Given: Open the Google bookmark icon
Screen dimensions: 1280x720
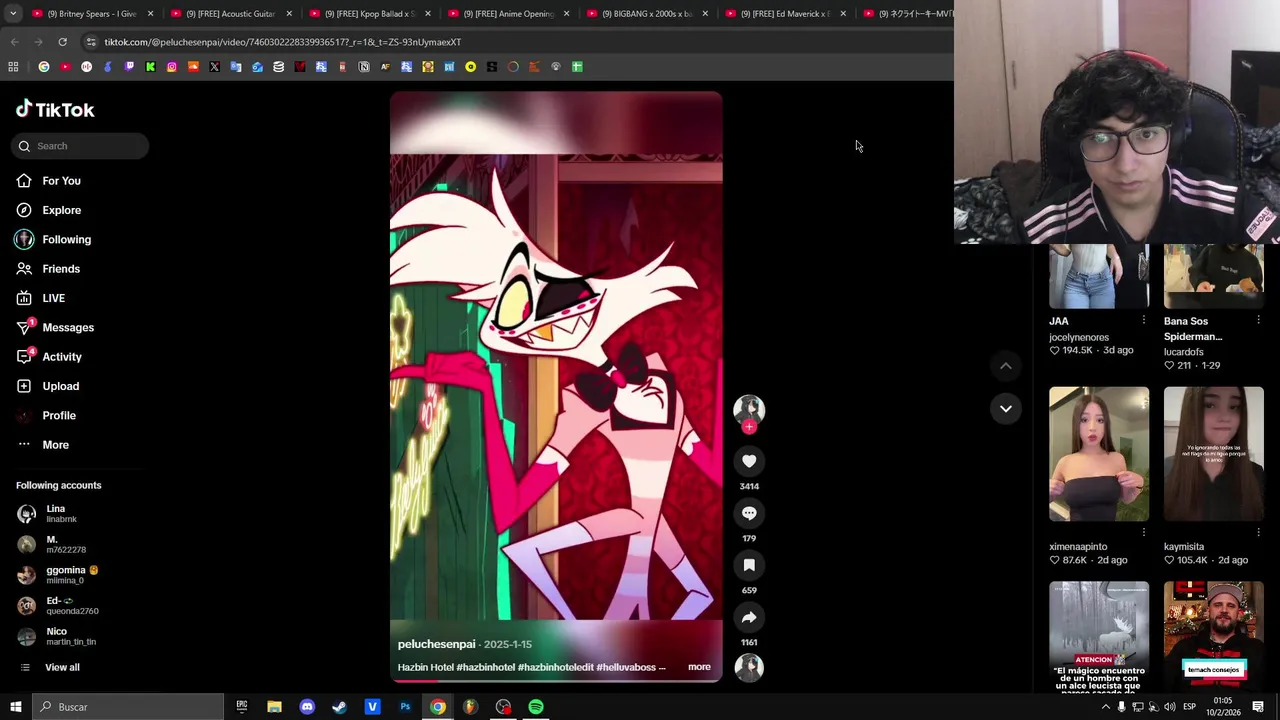Looking at the screenshot, I should point(44,67).
